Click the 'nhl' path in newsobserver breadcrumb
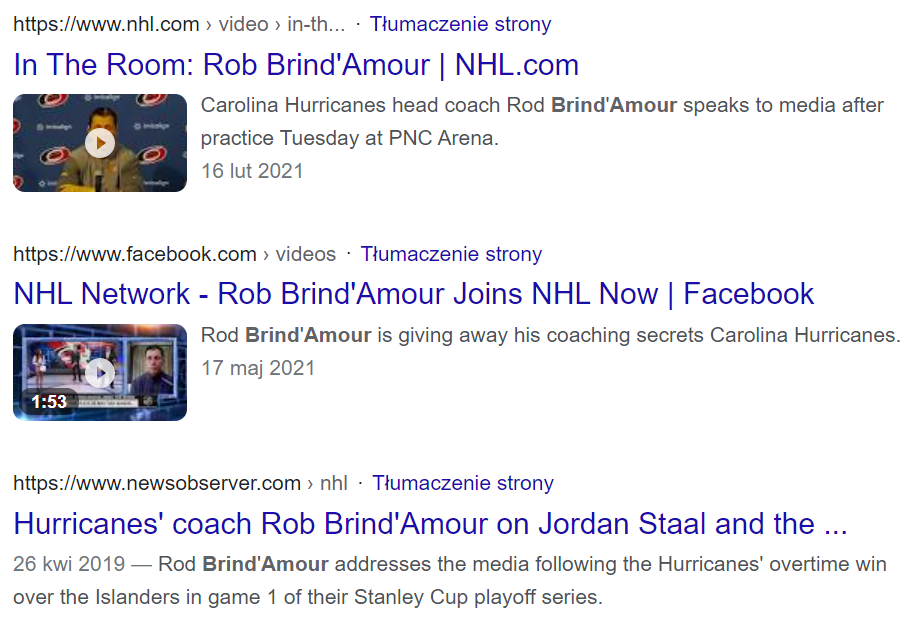Screen dimensions: 907x638 (x=334, y=483)
